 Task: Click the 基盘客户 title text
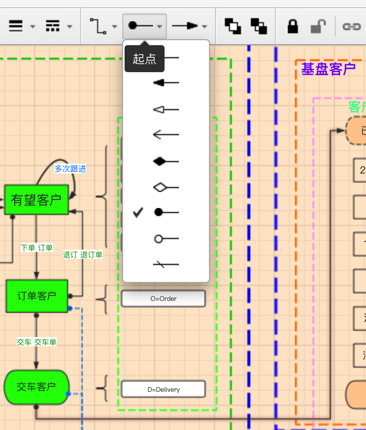328,69
